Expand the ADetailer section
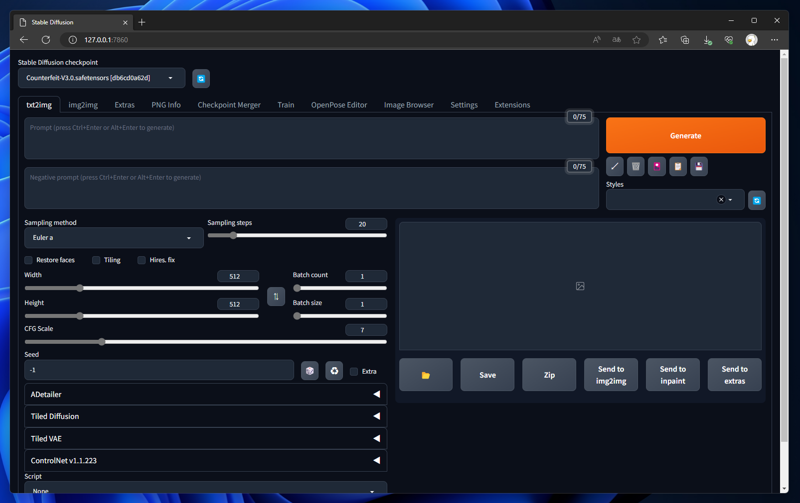 [206, 394]
